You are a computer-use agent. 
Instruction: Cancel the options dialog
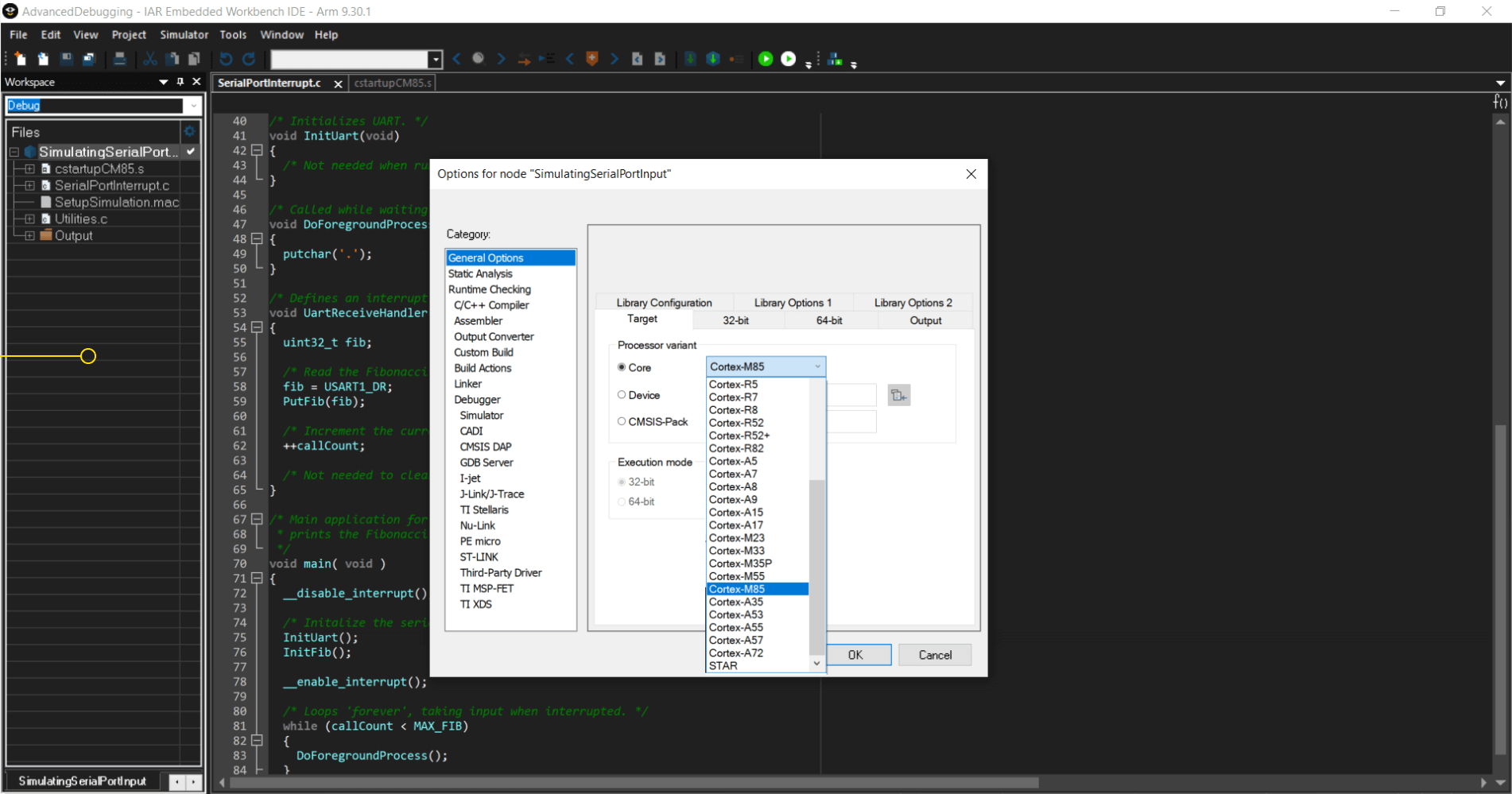click(x=935, y=655)
